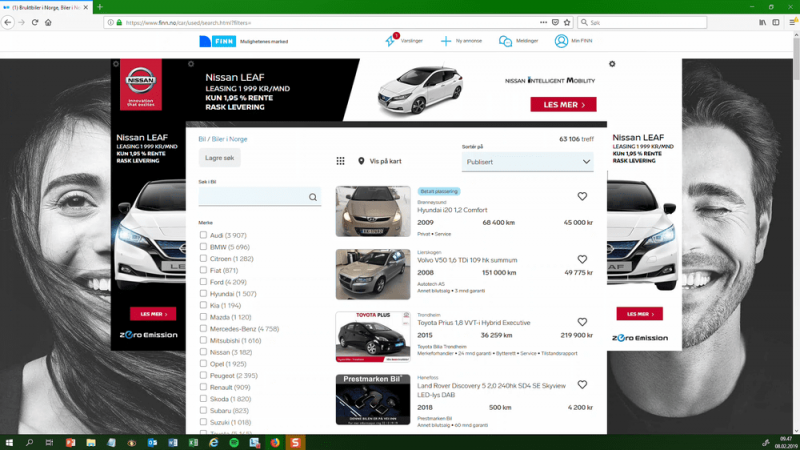Click the search magnifier in Søk i Bil
The height and width of the screenshot is (450, 800).
[x=313, y=197]
